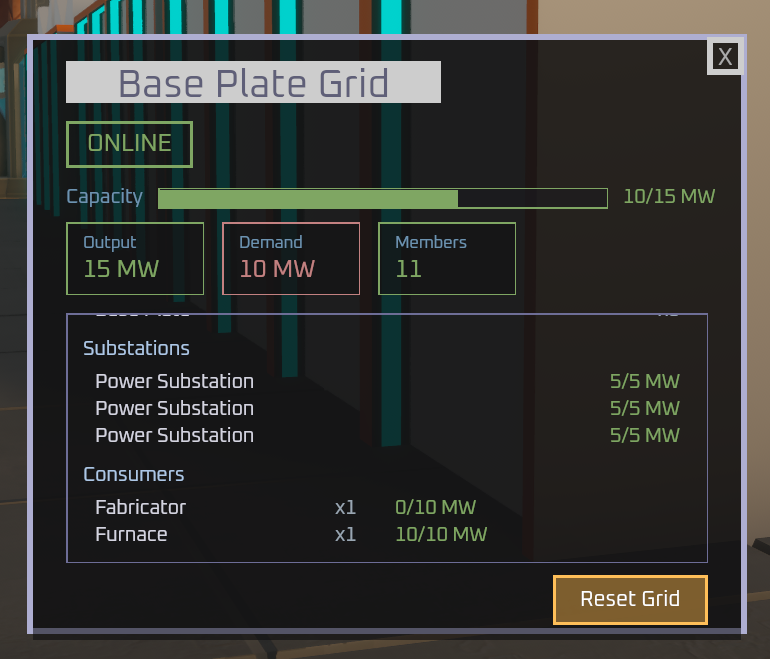The width and height of the screenshot is (770, 659).
Task: Close the Base Plate Grid dialog
Action: pyautogui.click(x=725, y=56)
